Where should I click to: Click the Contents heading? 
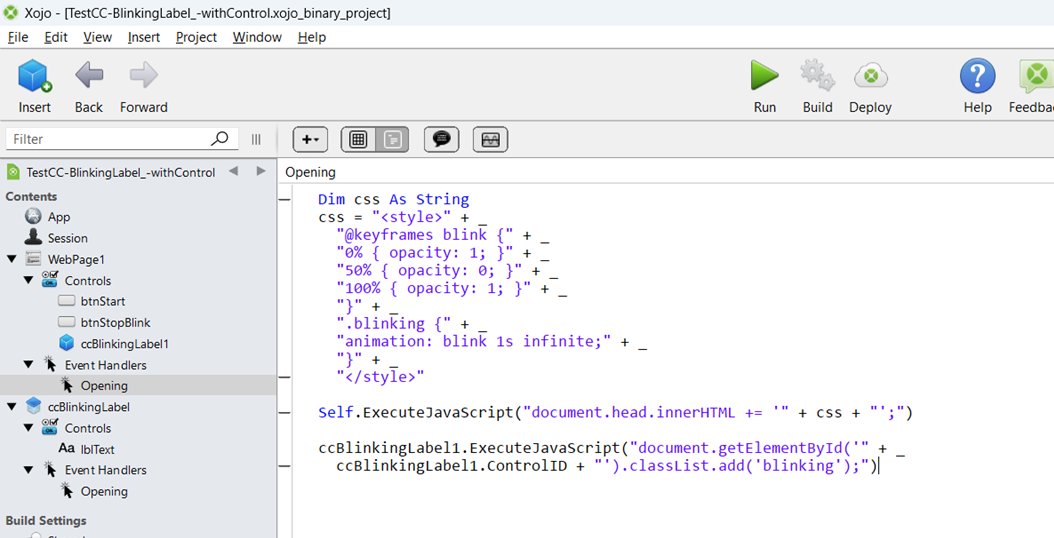[31, 196]
